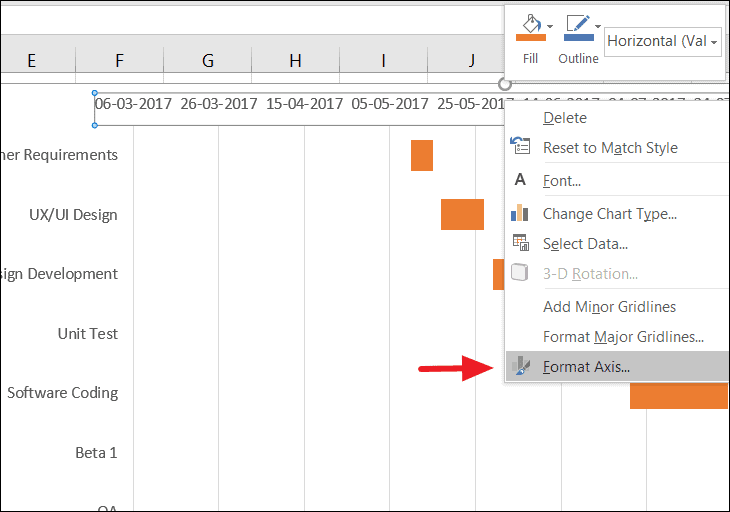Screen dimensions: 730x512
Task: Select column H header
Action: [x=295, y=61]
